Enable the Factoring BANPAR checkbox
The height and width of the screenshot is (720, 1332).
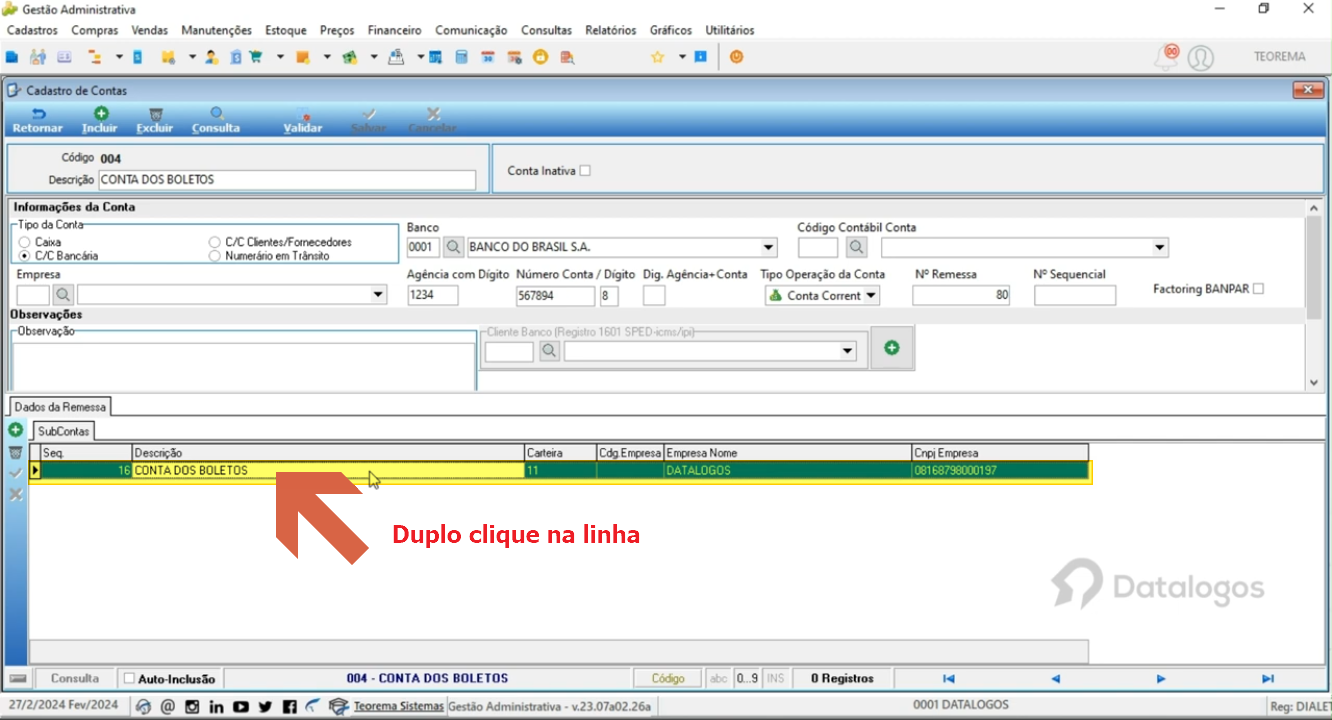tap(1258, 288)
